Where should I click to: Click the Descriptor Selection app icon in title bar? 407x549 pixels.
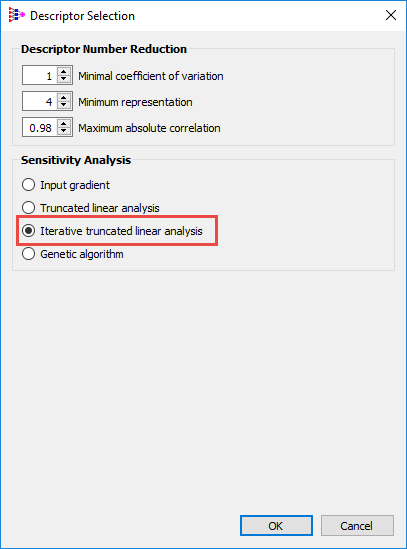click(x=16, y=15)
